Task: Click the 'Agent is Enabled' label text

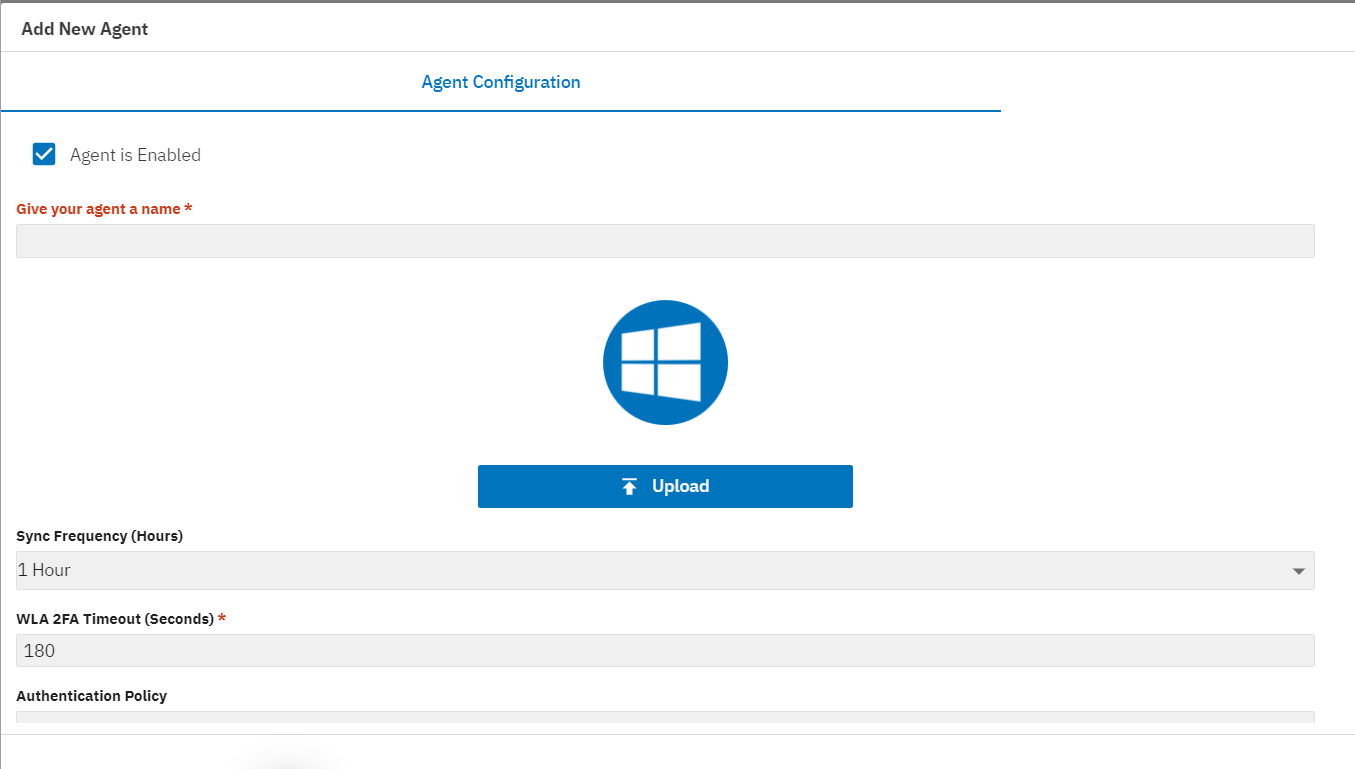Action: (x=135, y=155)
